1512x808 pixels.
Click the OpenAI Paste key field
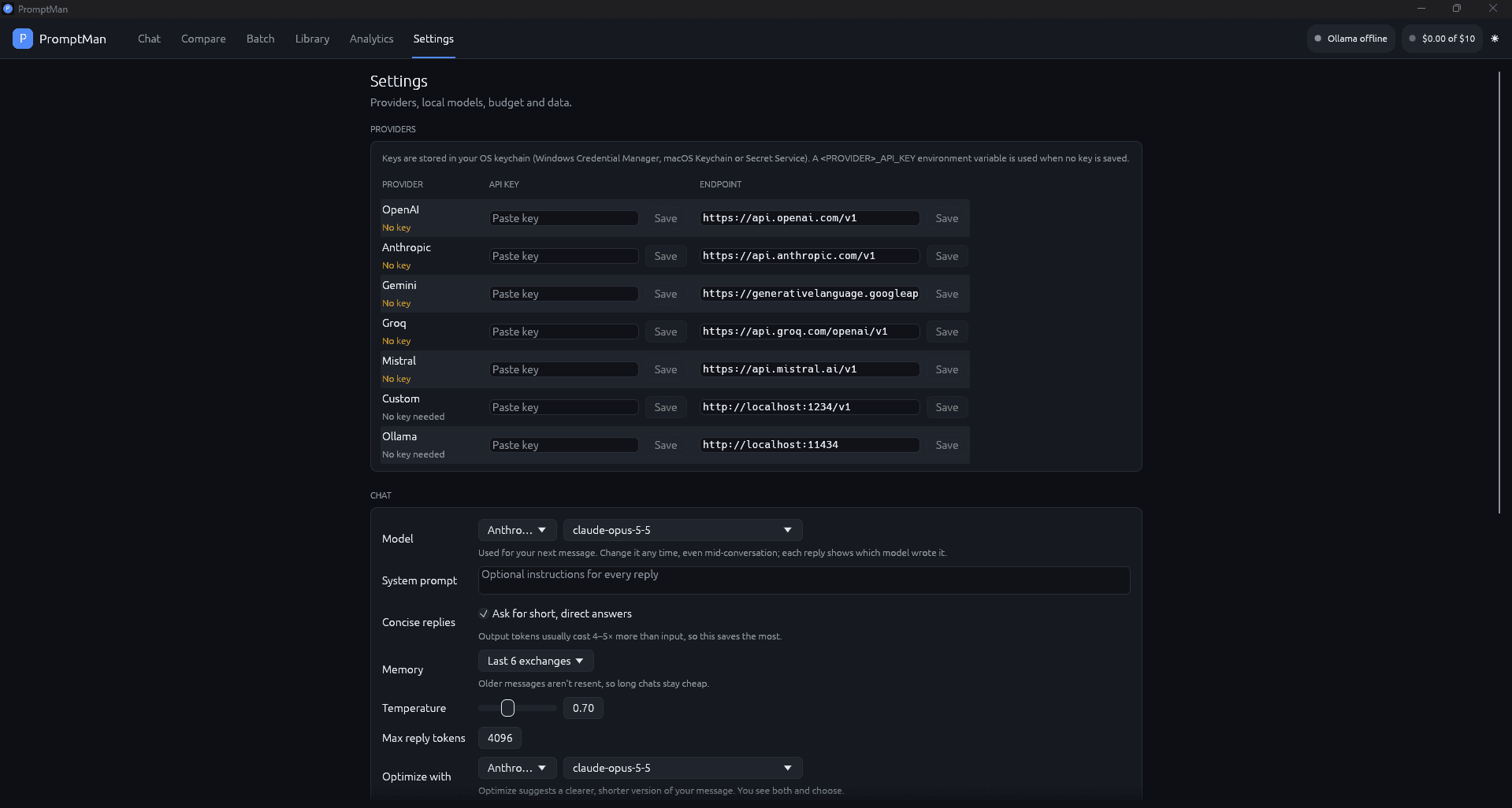[563, 218]
